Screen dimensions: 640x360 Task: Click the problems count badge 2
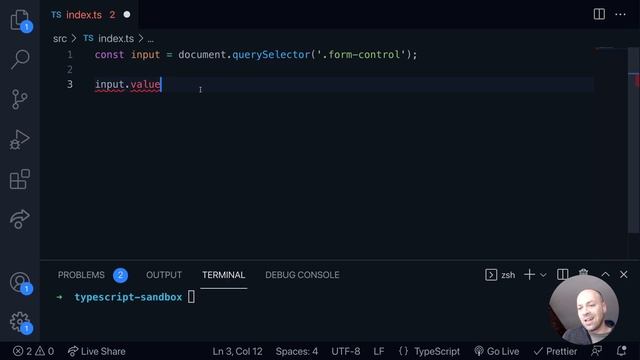pyautogui.click(x=120, y=275)
